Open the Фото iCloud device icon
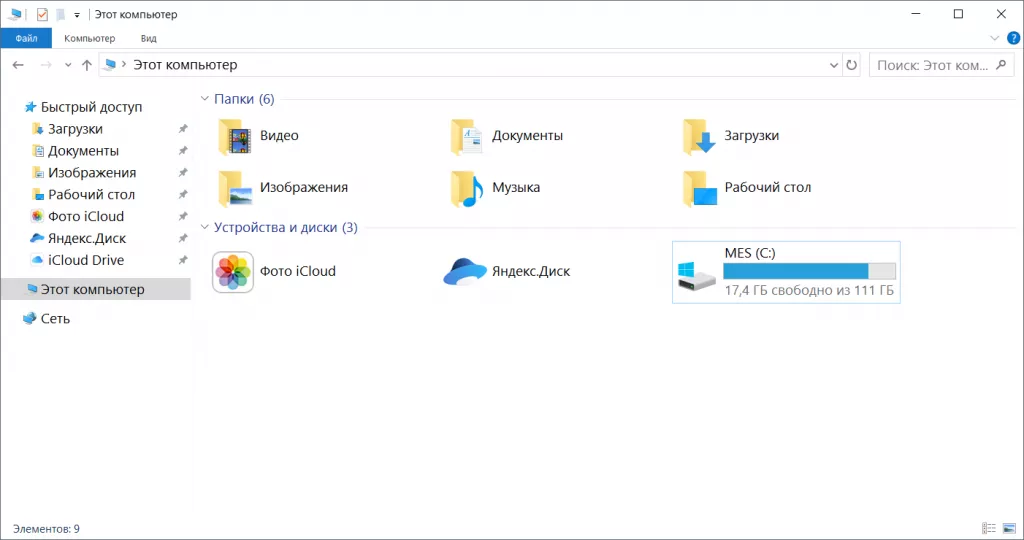This screenshot has height=540, width=1024. [233, 271]
